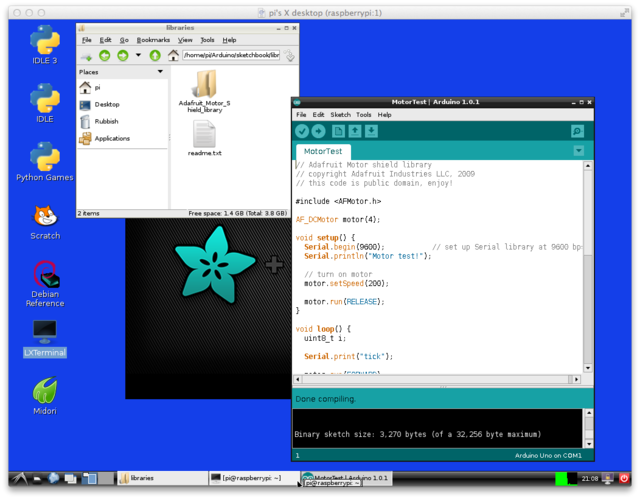This screenshot has height=499, width=640.
Task: Open the Bookmarks menu in file manager
Action: [x=152, y=40]
